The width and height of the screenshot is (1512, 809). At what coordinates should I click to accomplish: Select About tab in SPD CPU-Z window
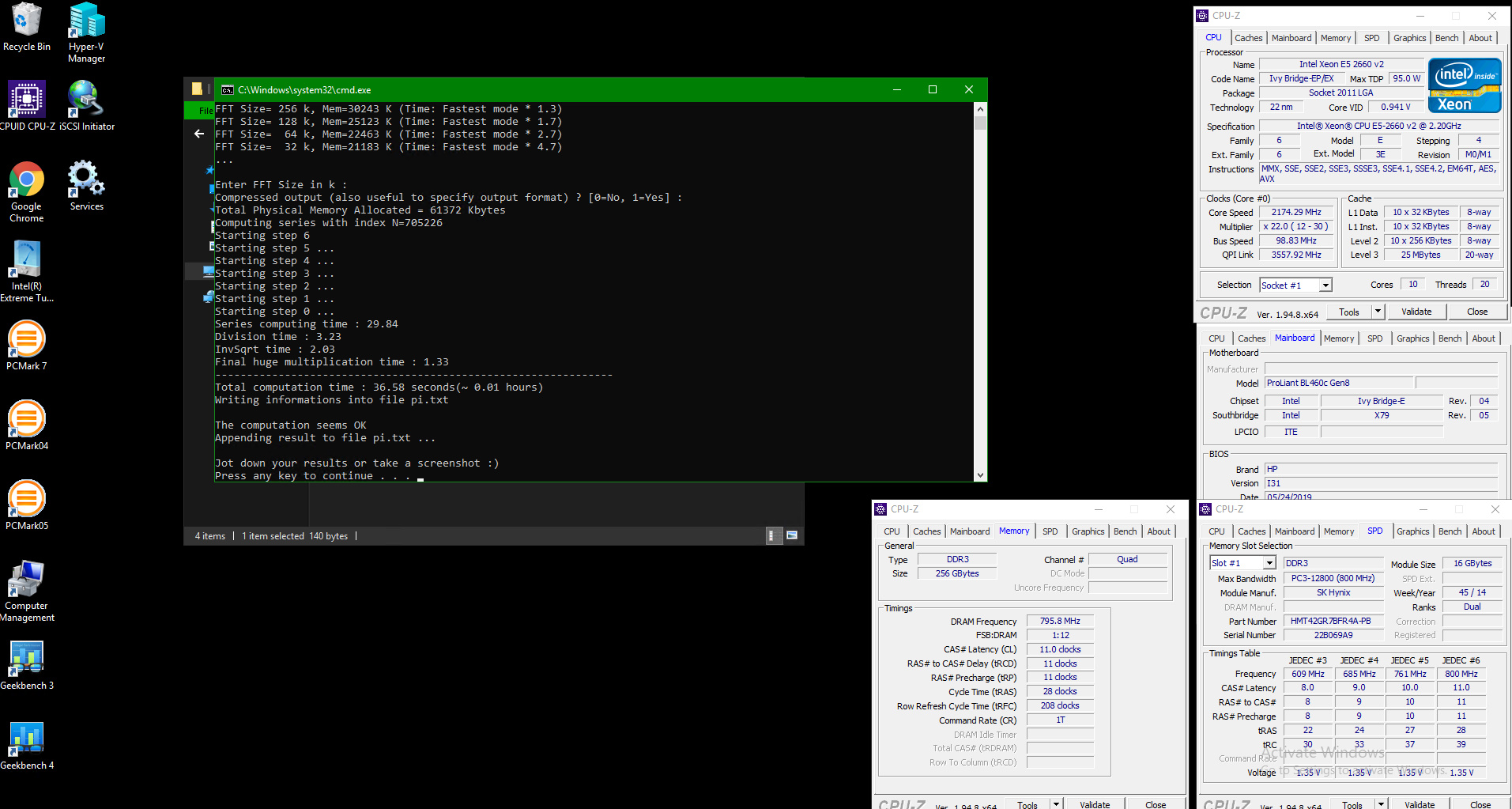1484,531
